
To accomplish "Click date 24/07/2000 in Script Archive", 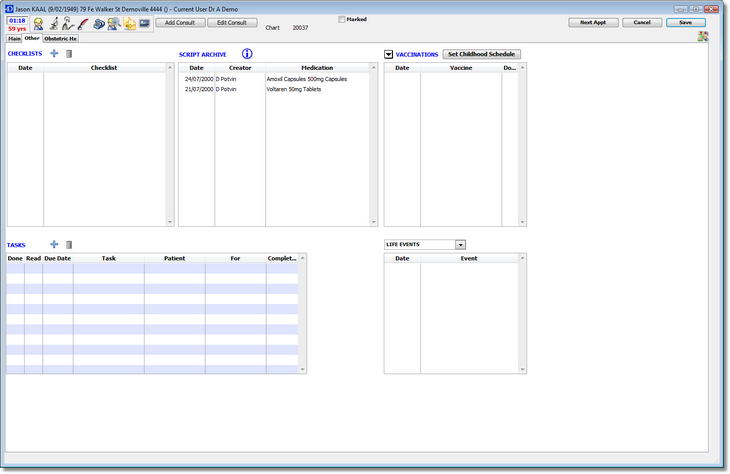I will (x=199, y=79).
